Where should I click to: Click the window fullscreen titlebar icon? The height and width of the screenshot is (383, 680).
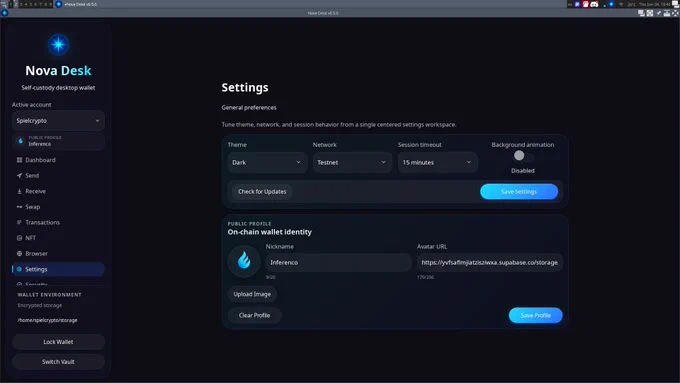click(x=650, y=13)
